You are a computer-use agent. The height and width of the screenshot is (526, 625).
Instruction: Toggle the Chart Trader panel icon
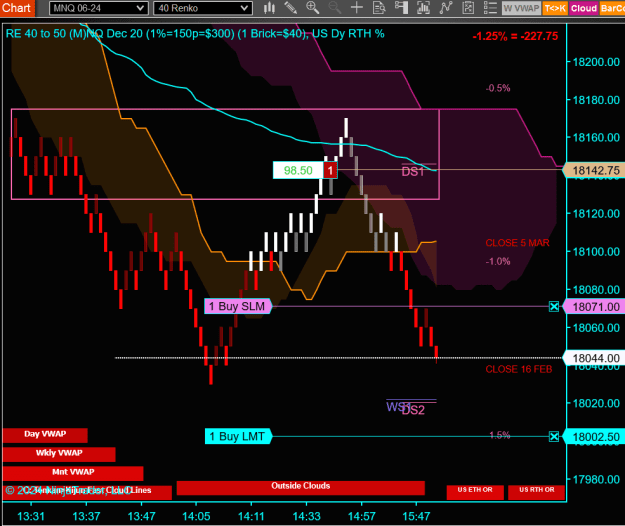pos(401,8)
